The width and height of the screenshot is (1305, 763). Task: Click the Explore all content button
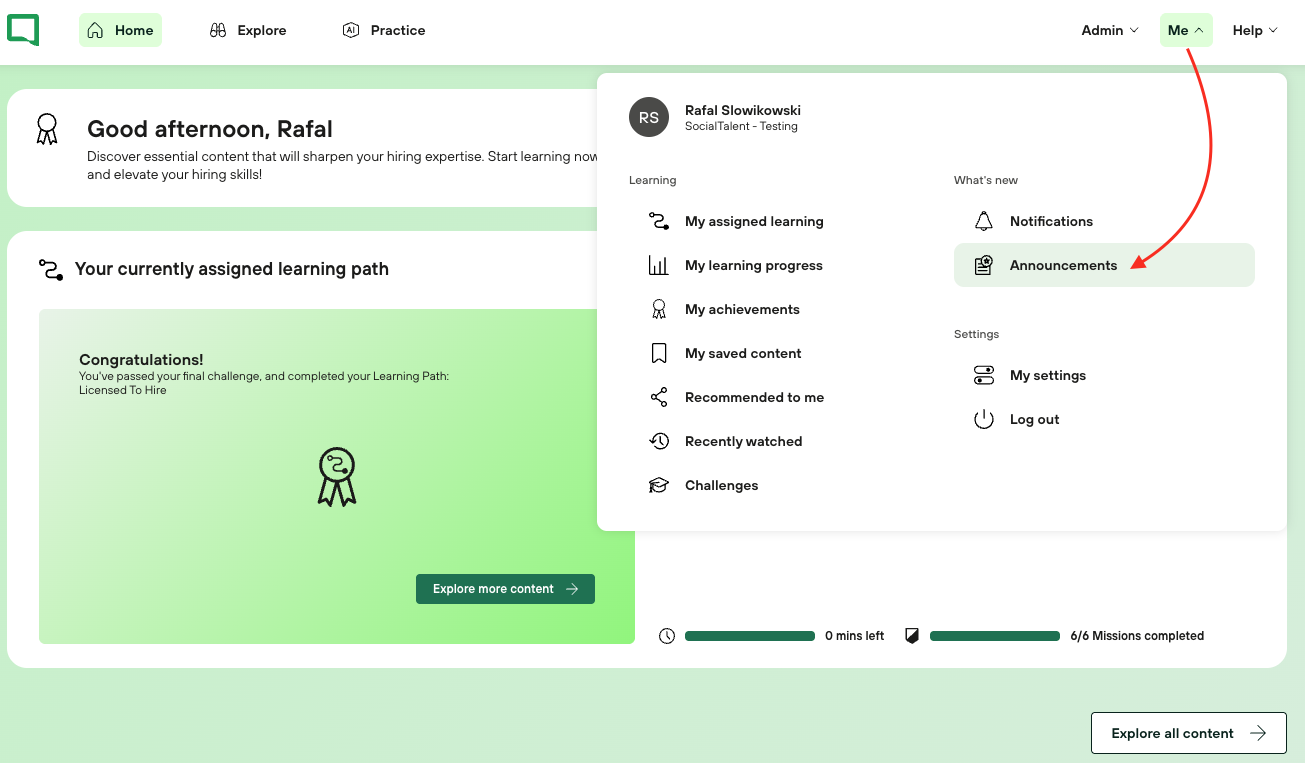1188,733
